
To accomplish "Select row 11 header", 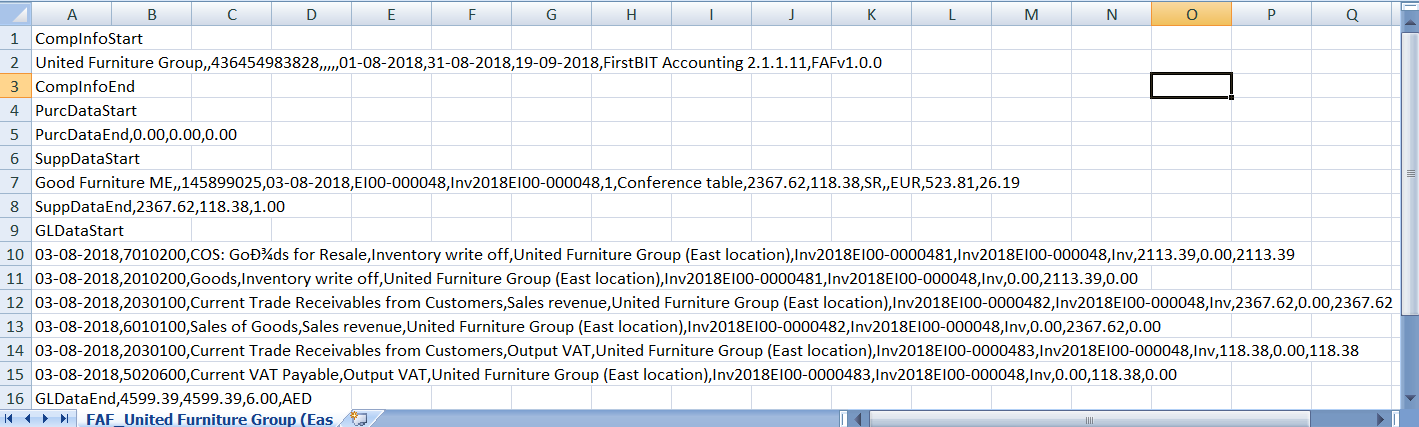I will coord(15,278).
